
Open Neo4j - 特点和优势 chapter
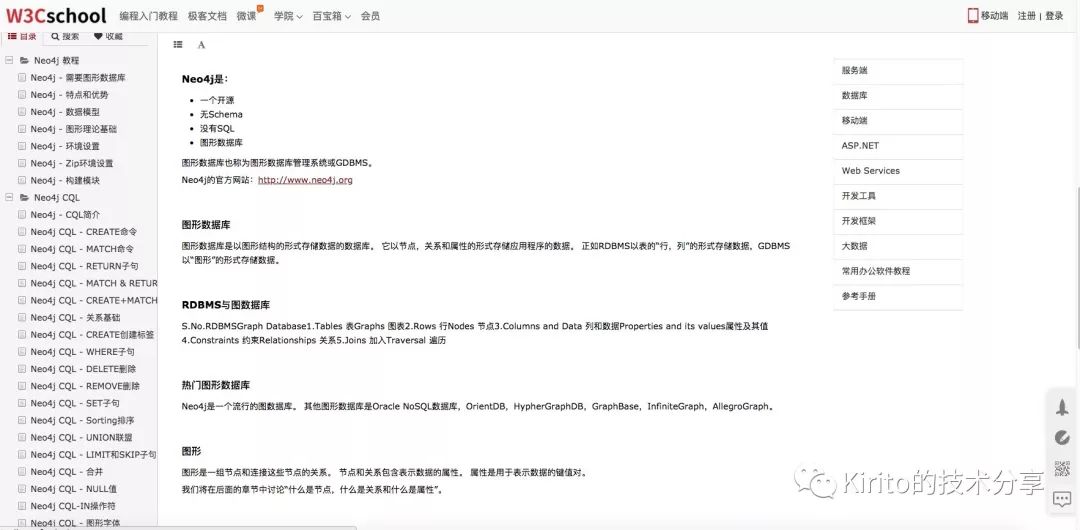69,95
